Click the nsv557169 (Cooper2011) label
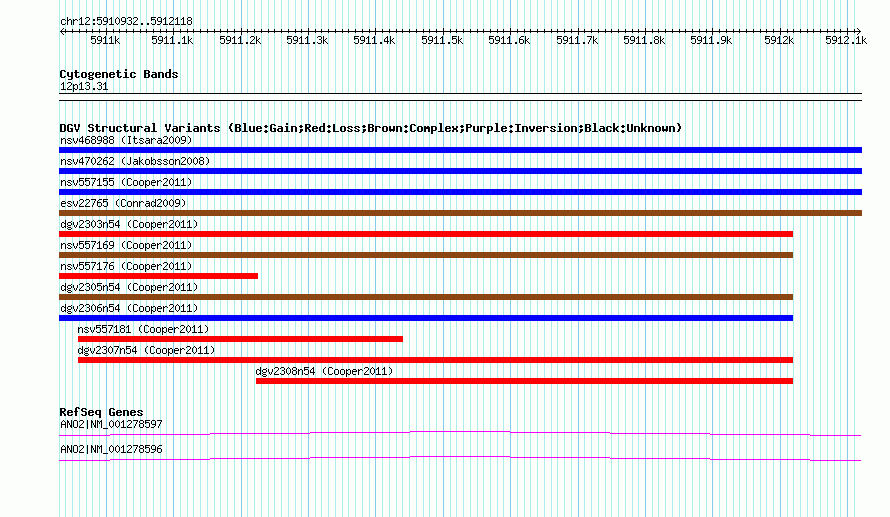 pyautogui.click(x=126, y=245)
